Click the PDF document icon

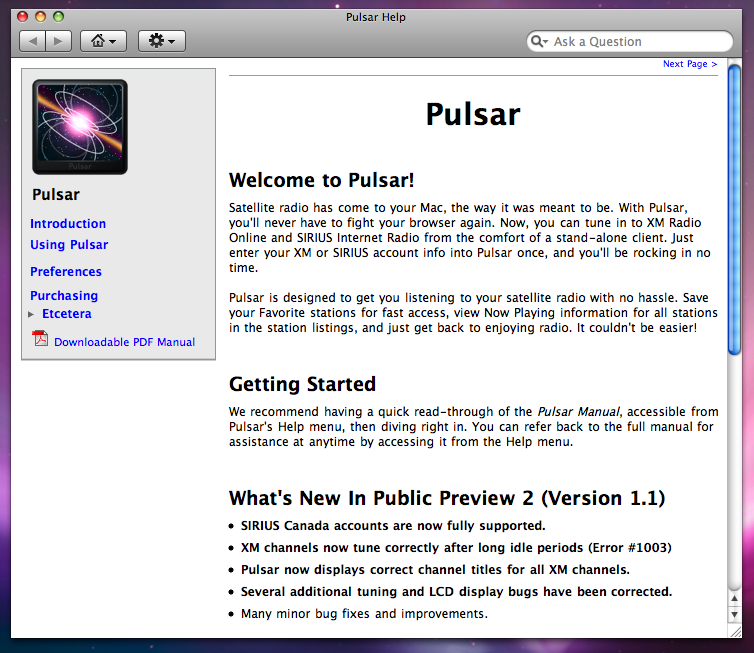[x=40, y=339]
